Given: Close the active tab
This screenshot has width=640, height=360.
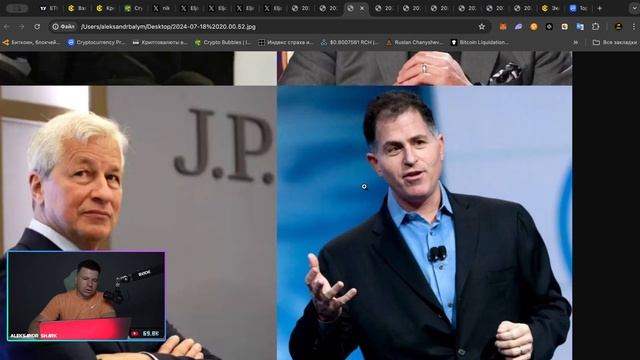Looking at the screenshot, I should tap(362, 8).
